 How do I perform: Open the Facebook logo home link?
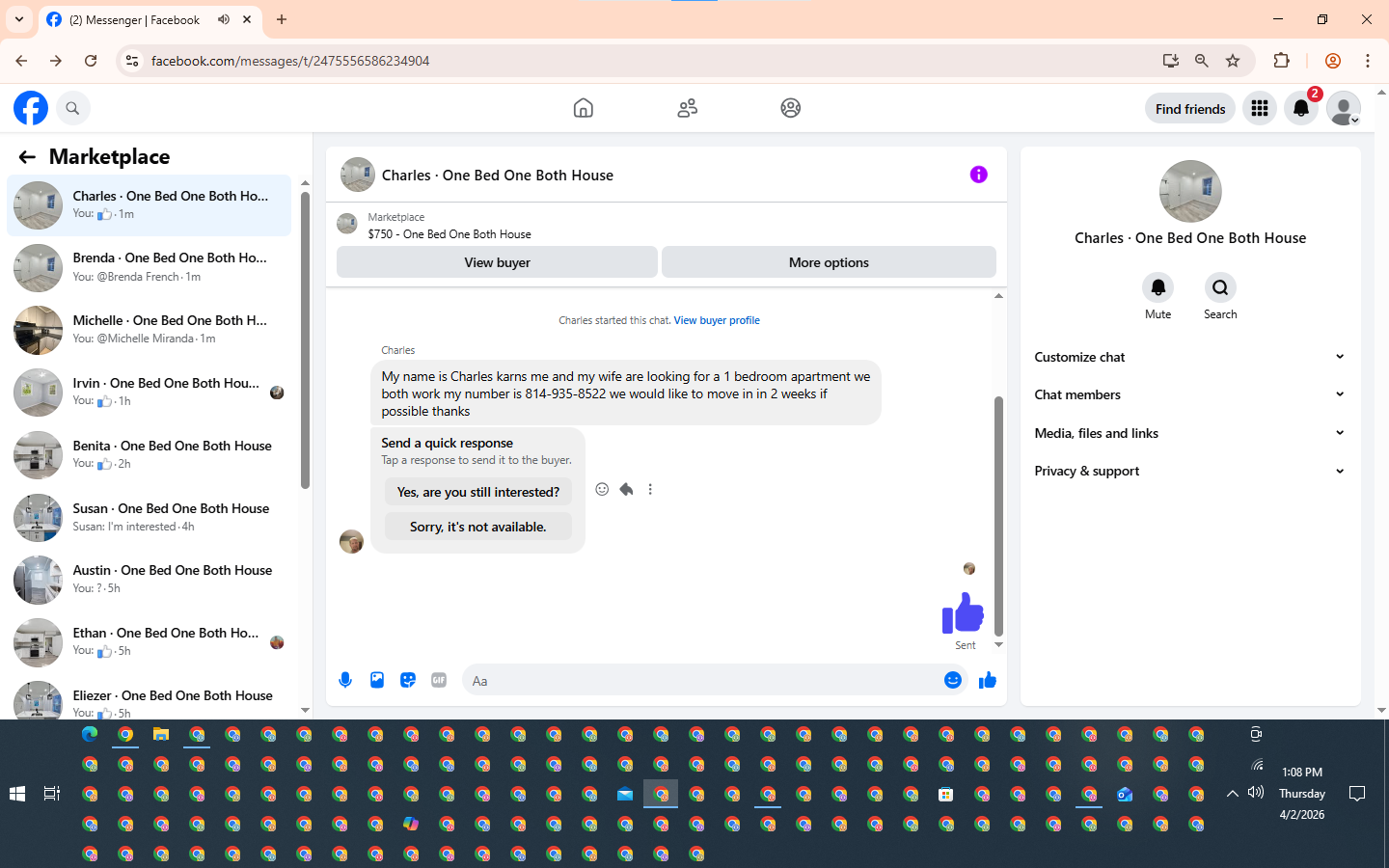pyautogui.click(x=31, y=108)
